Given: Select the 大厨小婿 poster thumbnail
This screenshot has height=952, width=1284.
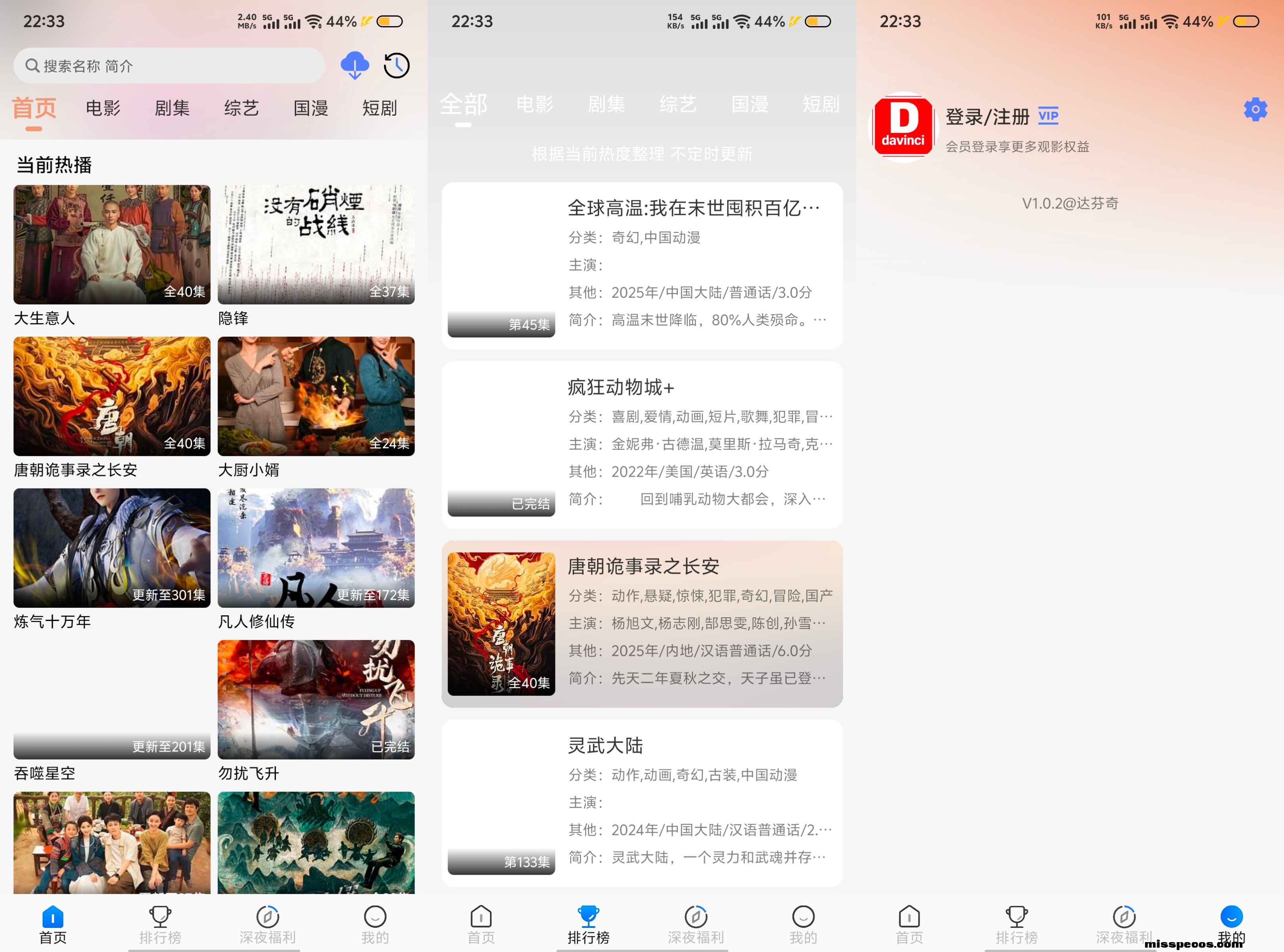Looking at the screenshot, I should tap(316, 396).
